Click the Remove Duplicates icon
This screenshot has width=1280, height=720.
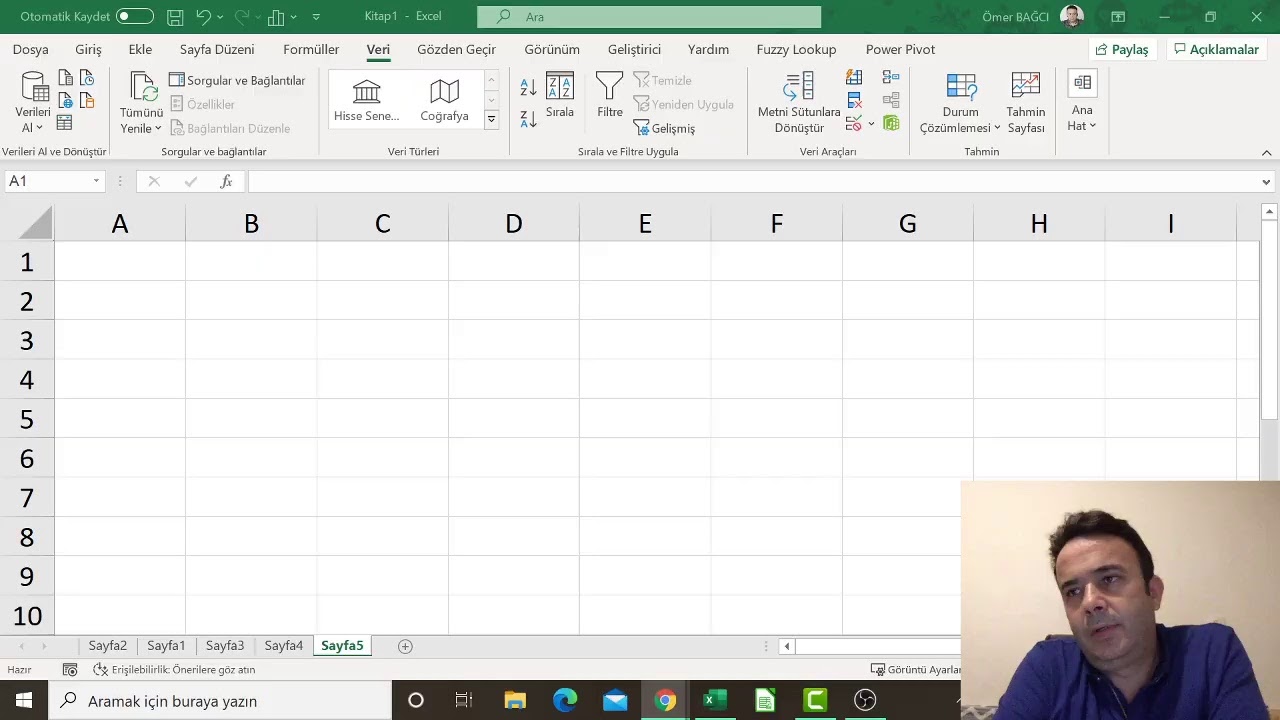click(854, 100)
